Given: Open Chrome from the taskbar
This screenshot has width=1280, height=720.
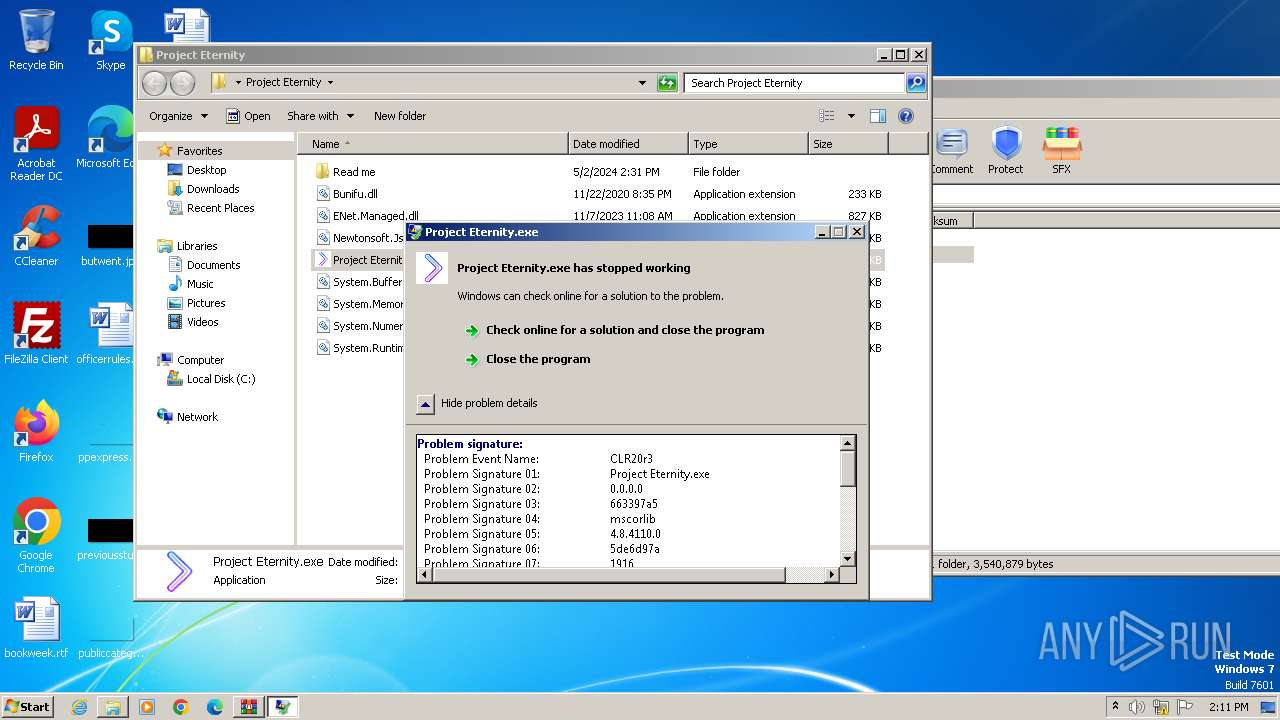Looking at the screenshot, I should [181, 707].
